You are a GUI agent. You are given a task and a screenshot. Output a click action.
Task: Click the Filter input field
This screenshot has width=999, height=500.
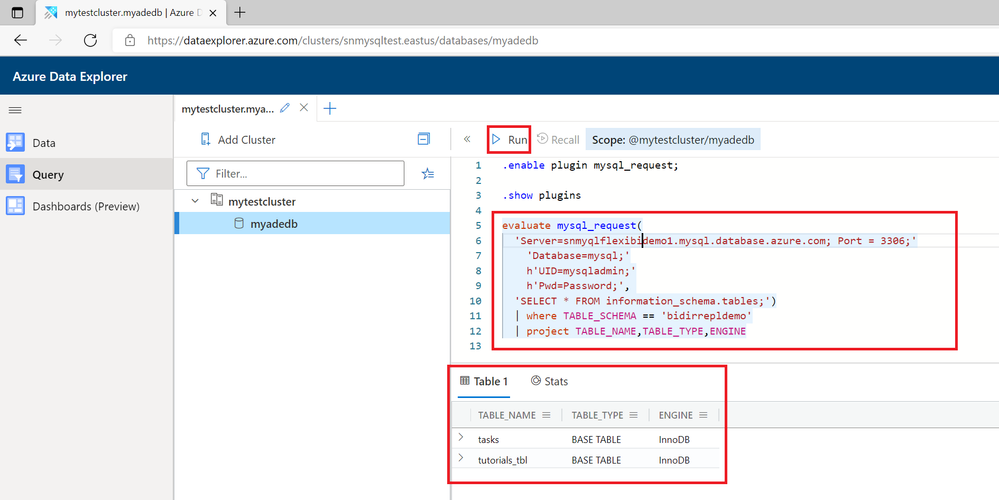point(296,173)
